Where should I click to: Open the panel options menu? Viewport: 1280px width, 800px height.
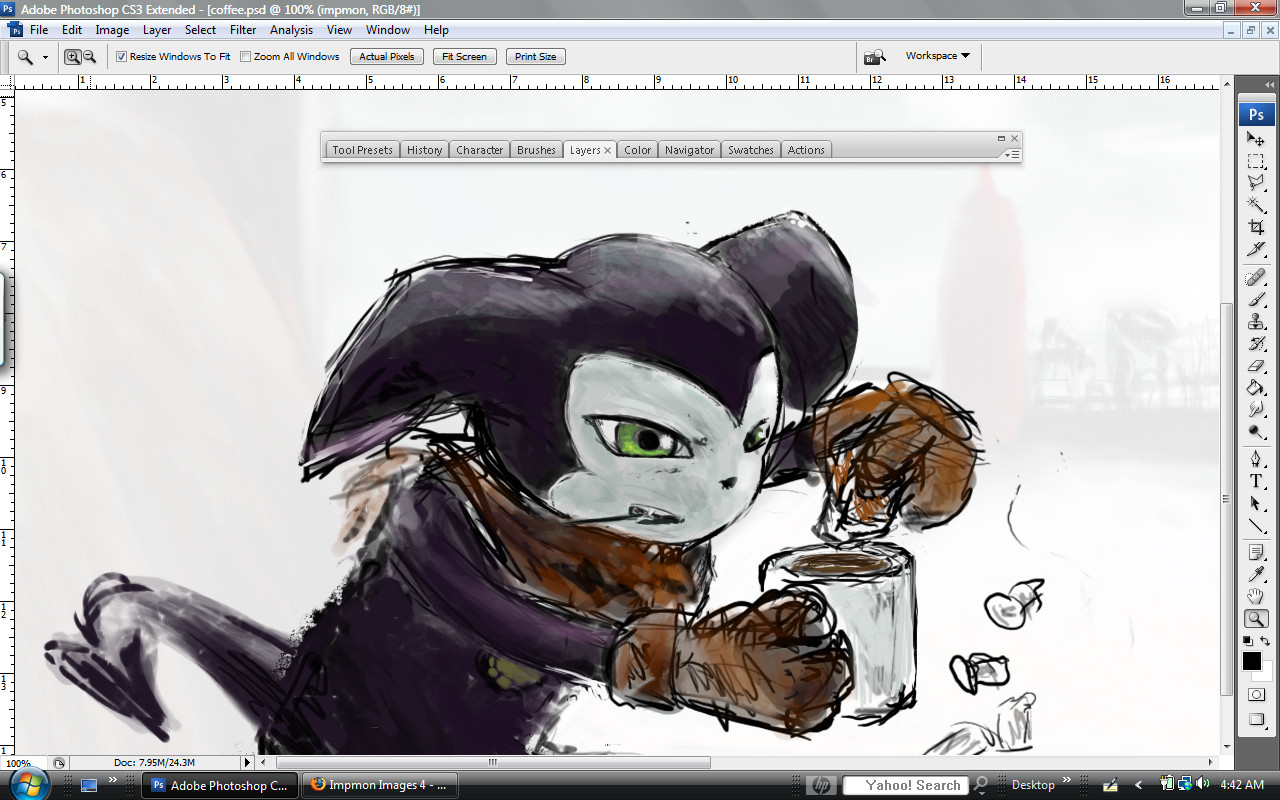1012,154
